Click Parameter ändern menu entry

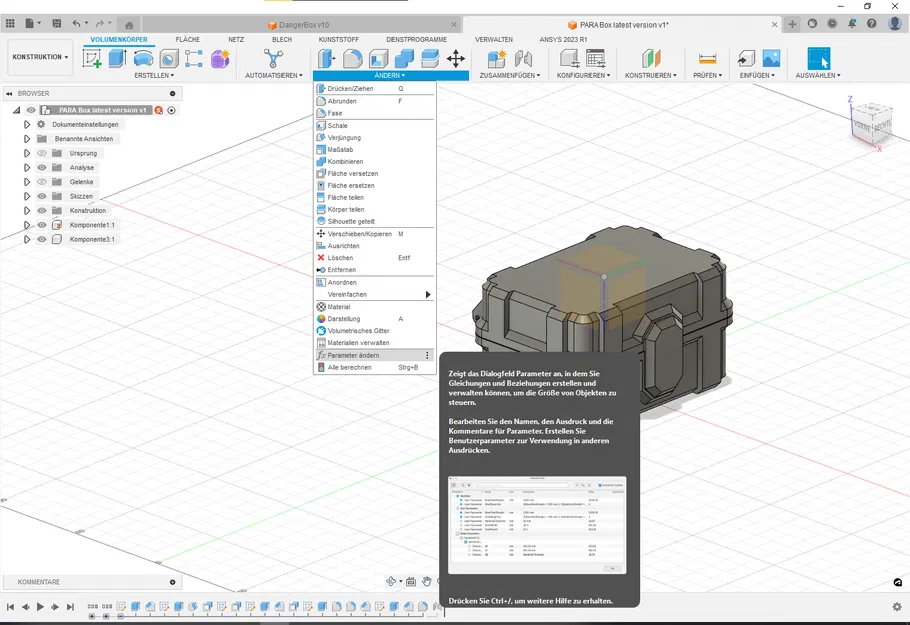pyautogui.click(x=353, y=355)
